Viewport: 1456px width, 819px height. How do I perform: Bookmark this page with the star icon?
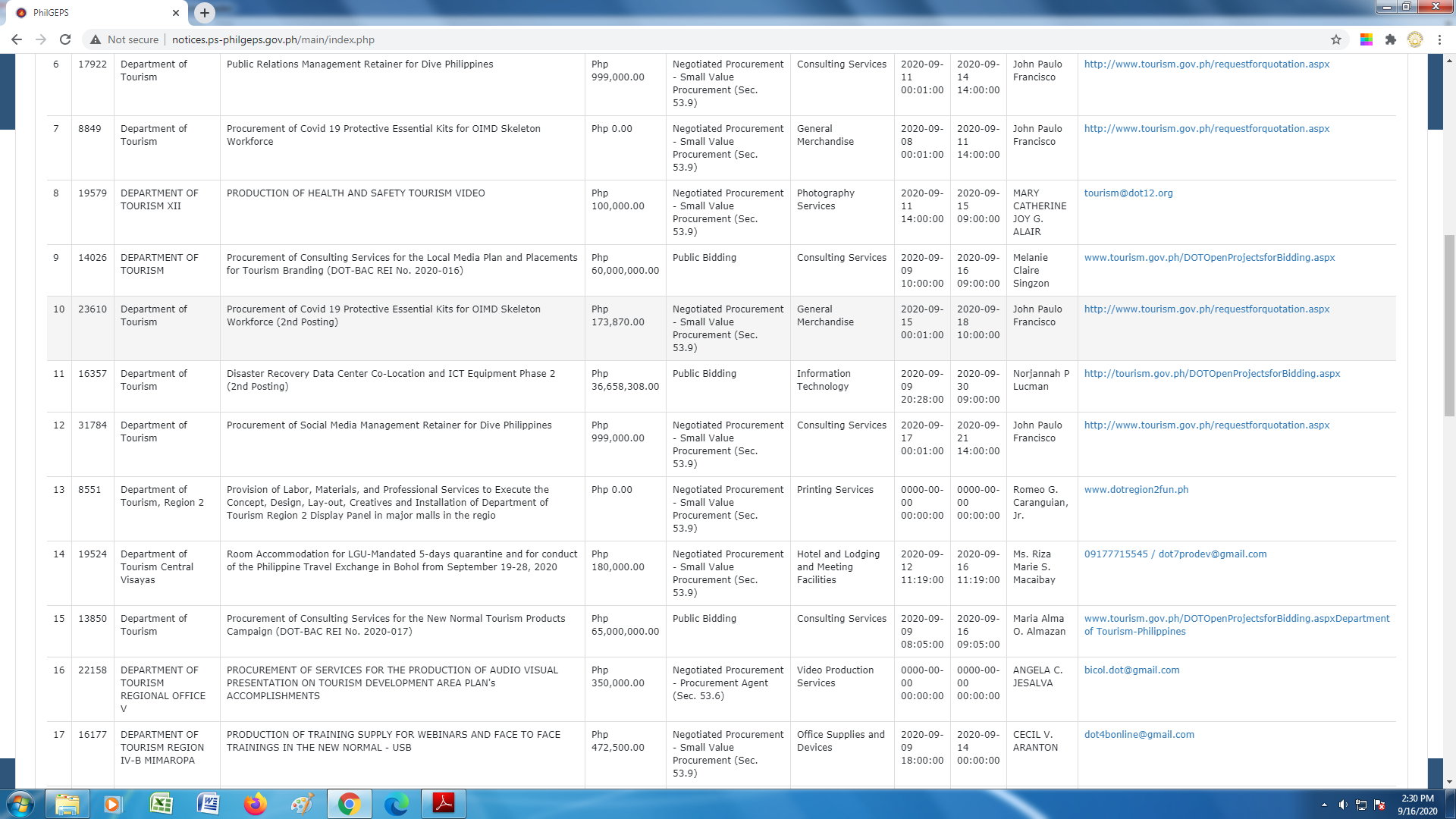(1336, 39)
